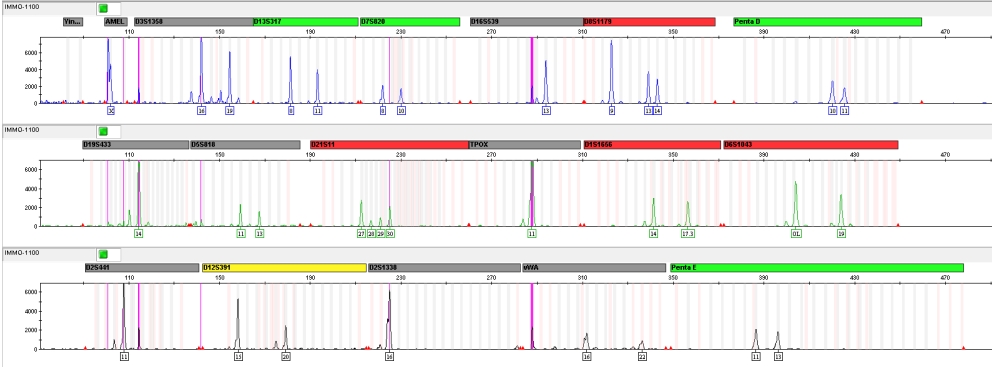Click allele label 11 under D13S317
The width and height of the screenshot is (1000, 367).
tap(318, 110)
